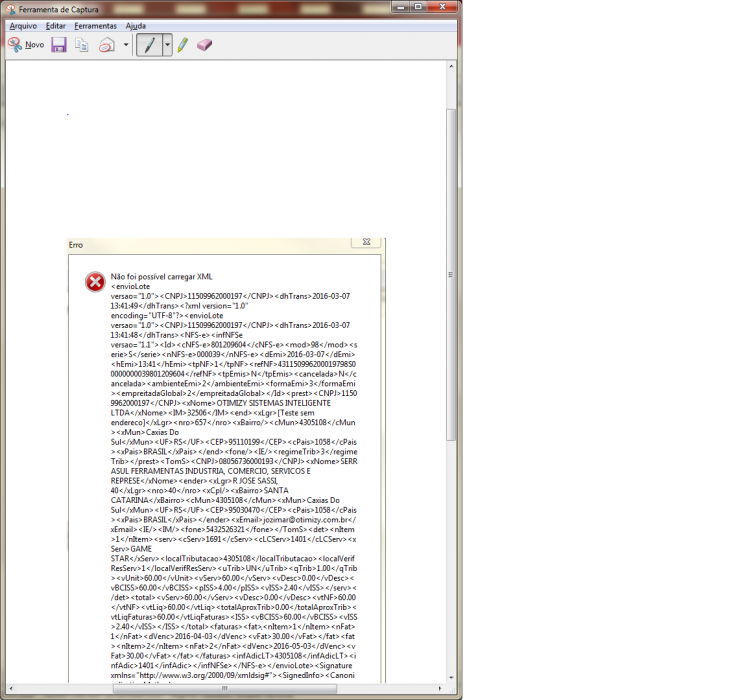Click the horizontal scrollbar thumb
The width and height of the screenshot is (747, 700).
click(224, 688)
